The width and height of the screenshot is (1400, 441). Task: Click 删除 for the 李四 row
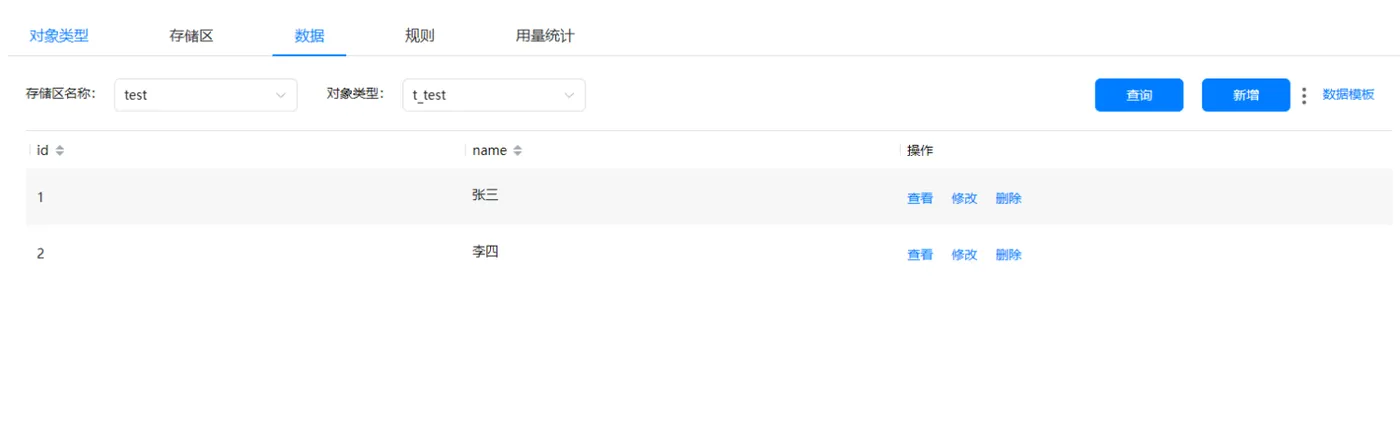1009,255
